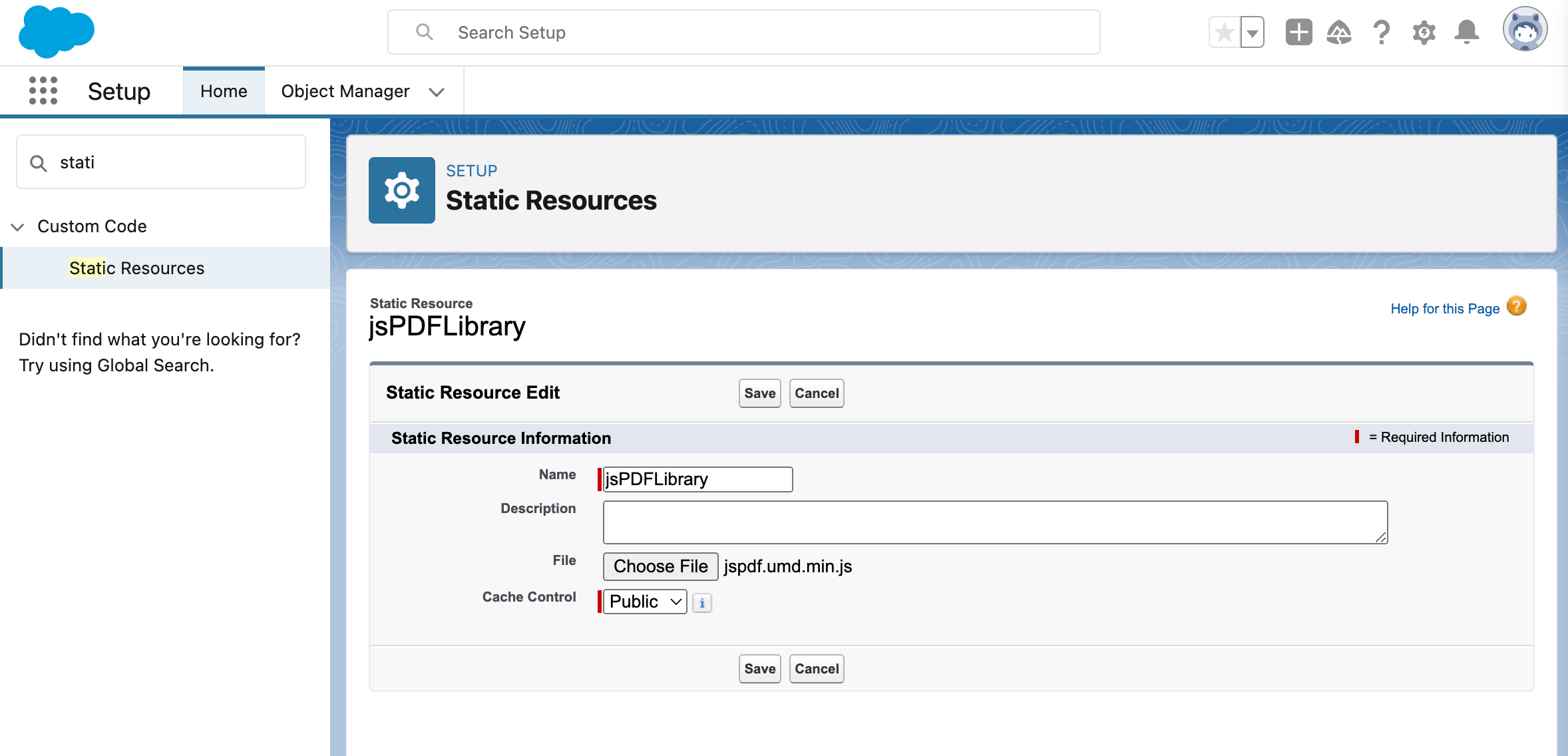Click the Name input field
This screenshot has width=1568, height=756.
[696, 478]
